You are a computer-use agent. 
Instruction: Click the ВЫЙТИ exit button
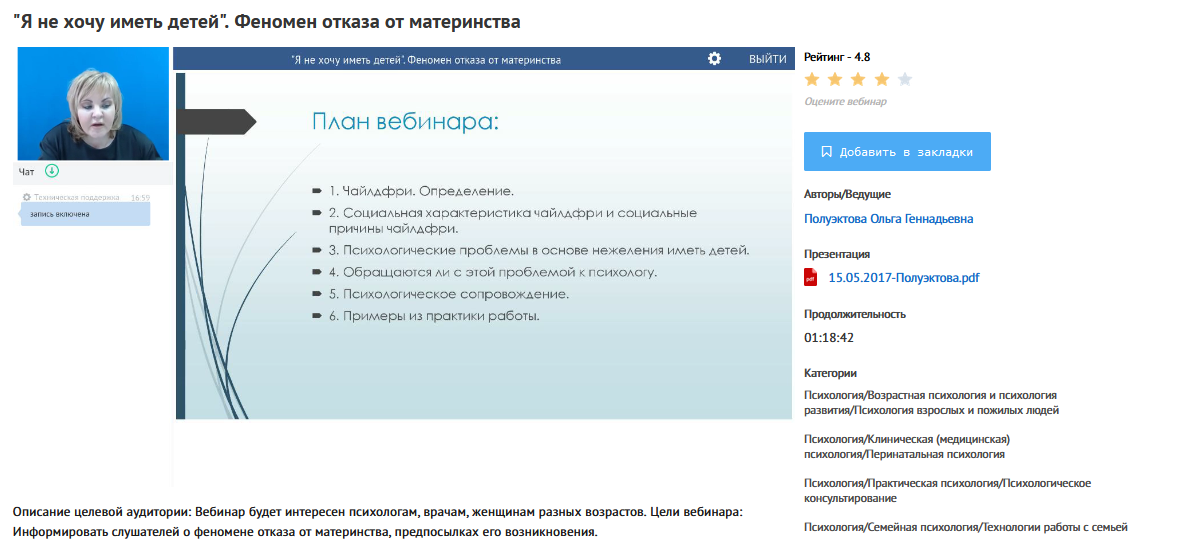click(x=767, y=59)
